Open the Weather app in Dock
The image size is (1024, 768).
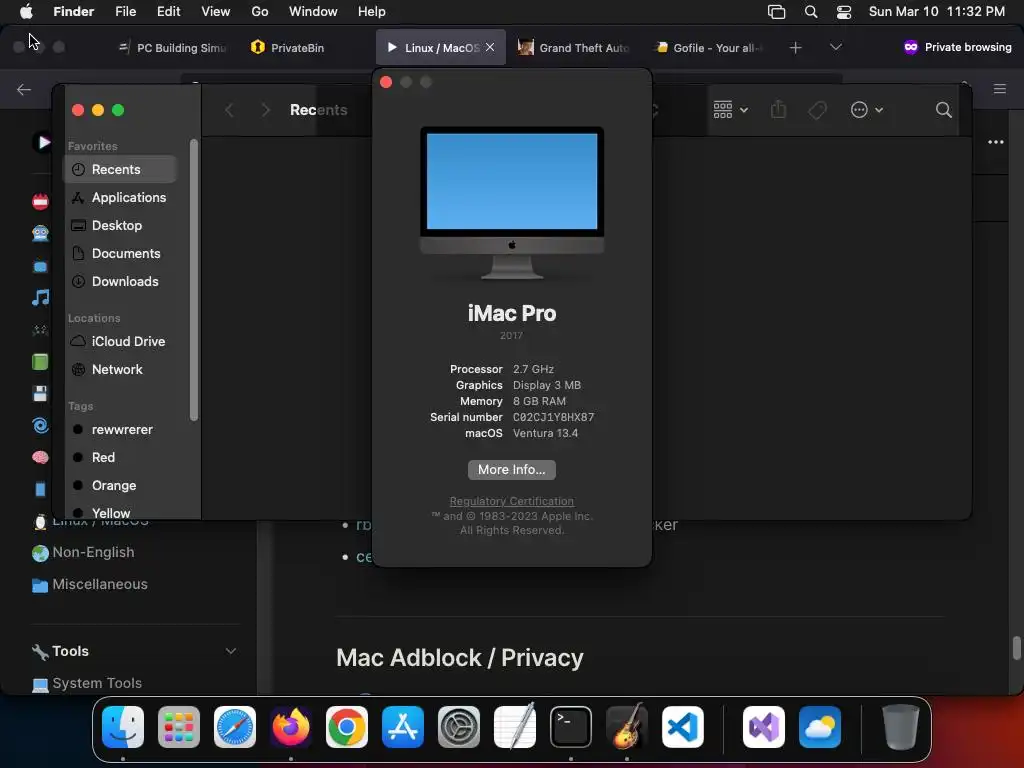pos(820,727)
